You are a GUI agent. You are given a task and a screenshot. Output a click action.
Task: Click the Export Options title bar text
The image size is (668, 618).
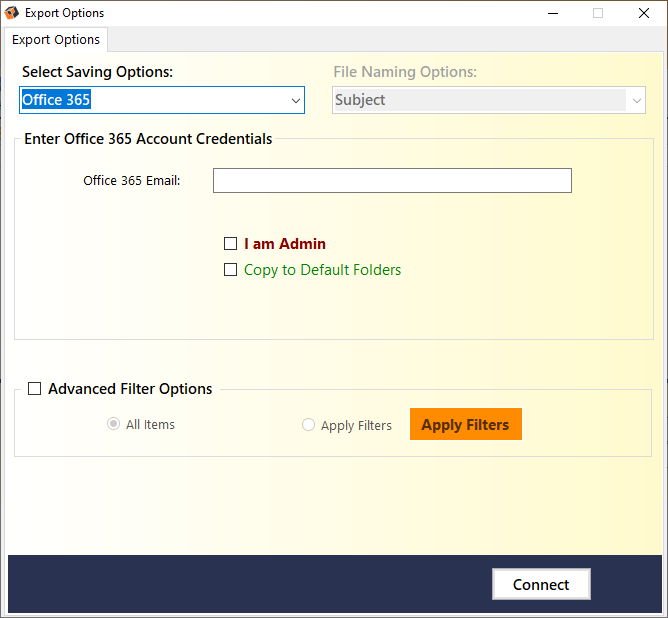click(64, 13)
